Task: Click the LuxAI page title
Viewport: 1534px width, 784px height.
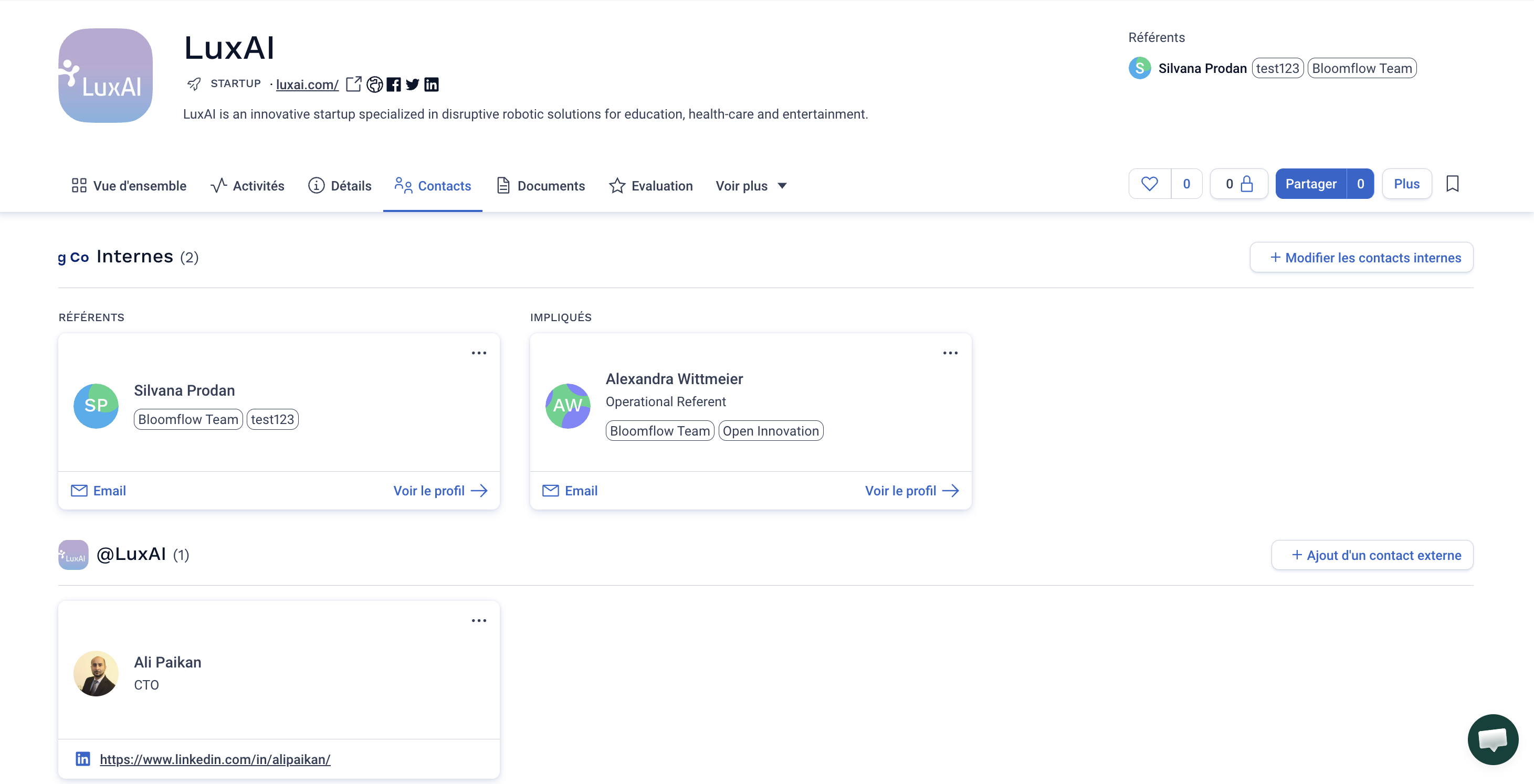Action: [229, 48]
